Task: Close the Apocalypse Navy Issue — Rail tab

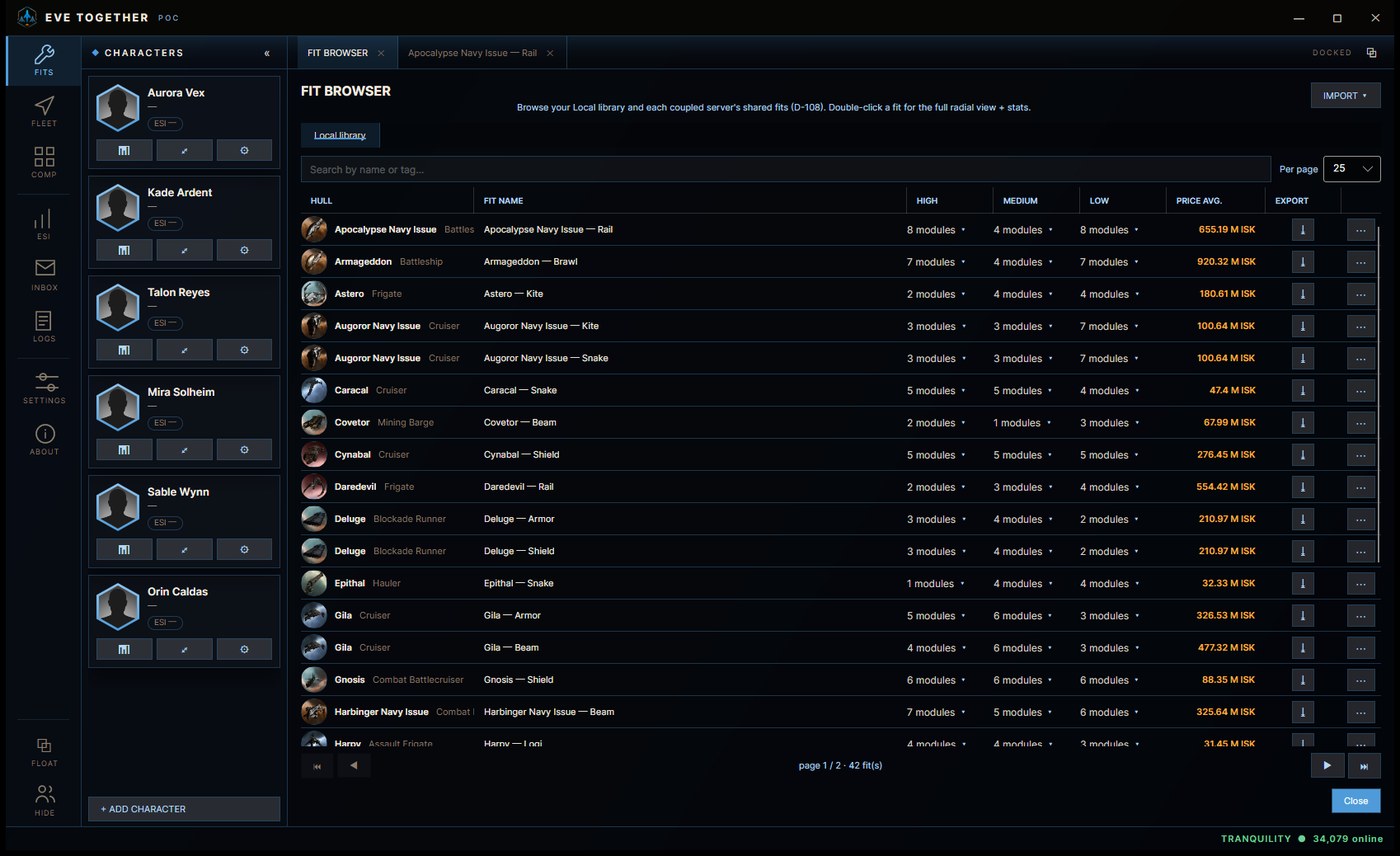Action: 550,53
